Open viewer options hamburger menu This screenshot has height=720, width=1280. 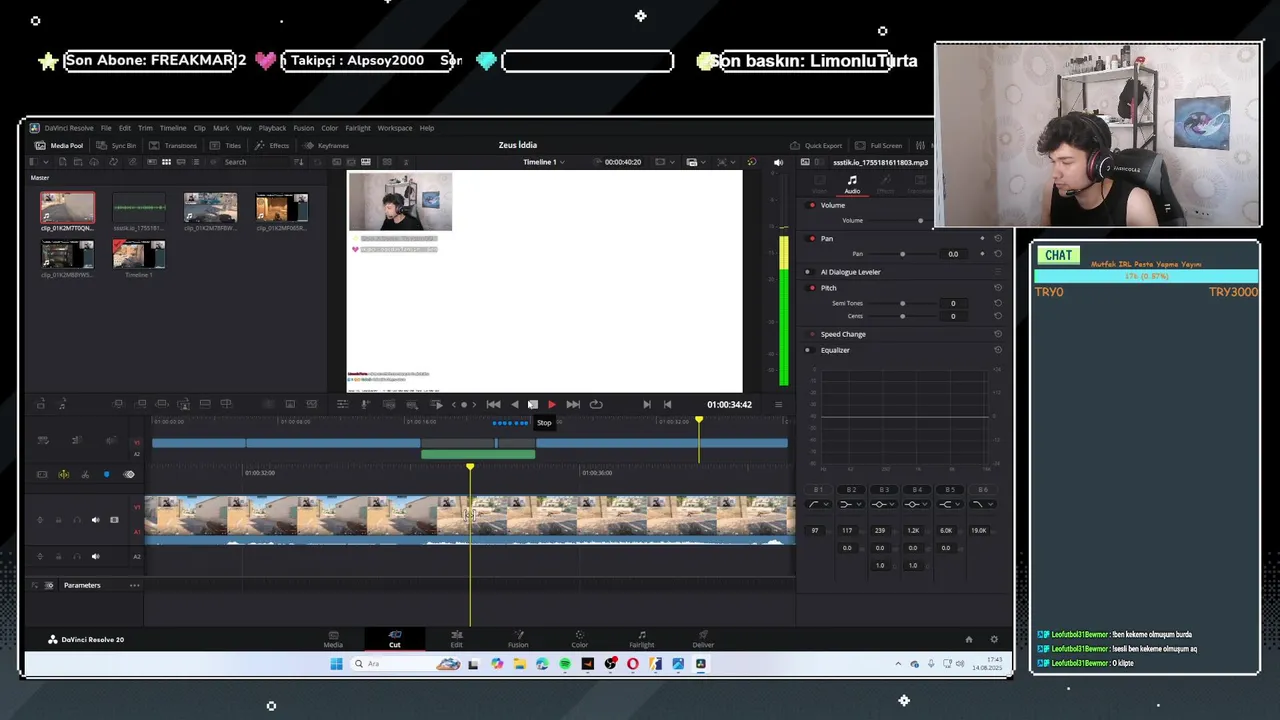coord(778,404)
